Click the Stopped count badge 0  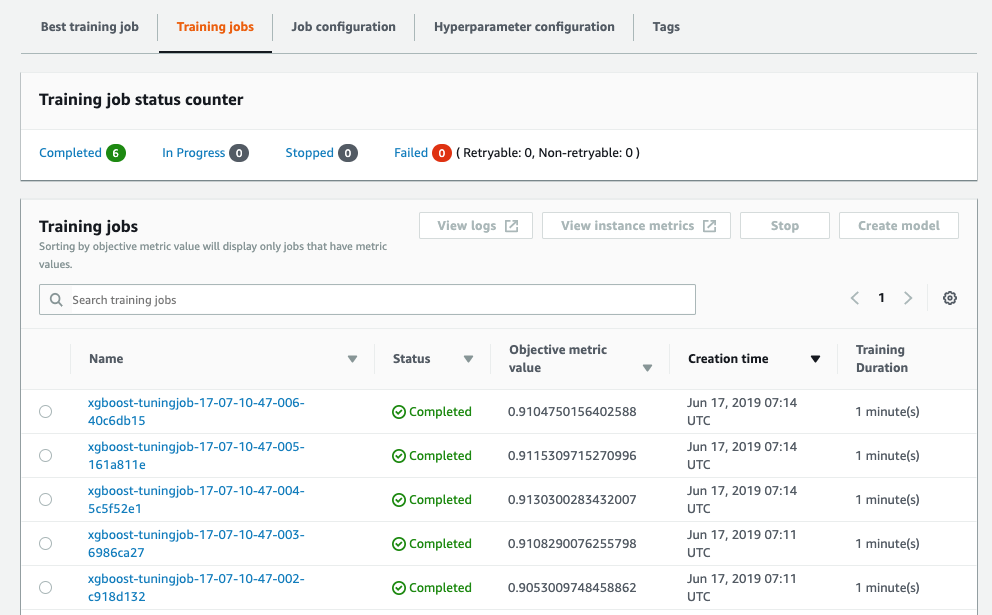tap(347, 153)
